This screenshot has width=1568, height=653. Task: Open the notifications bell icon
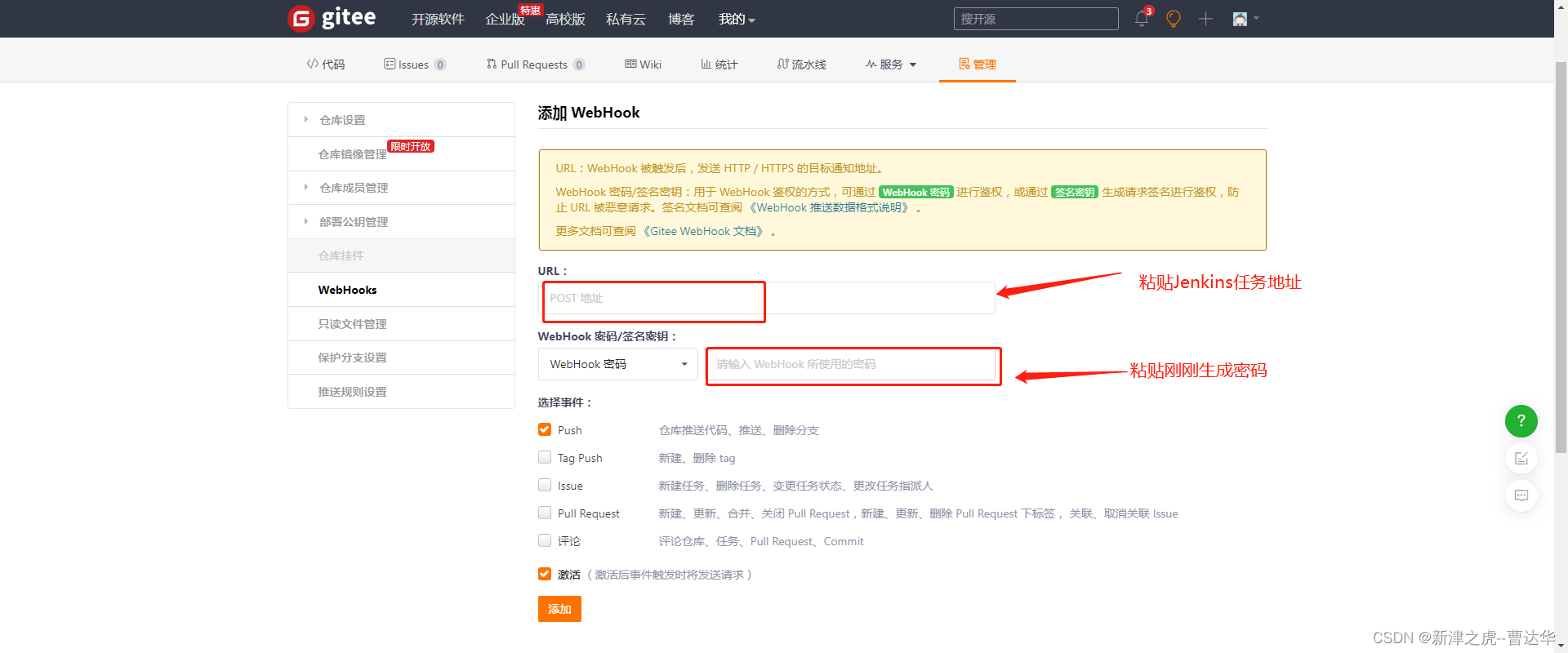(x=1142, y=19)
